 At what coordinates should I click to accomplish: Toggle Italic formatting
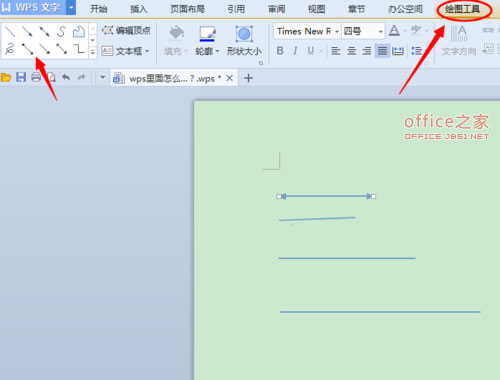coord(295,51)
